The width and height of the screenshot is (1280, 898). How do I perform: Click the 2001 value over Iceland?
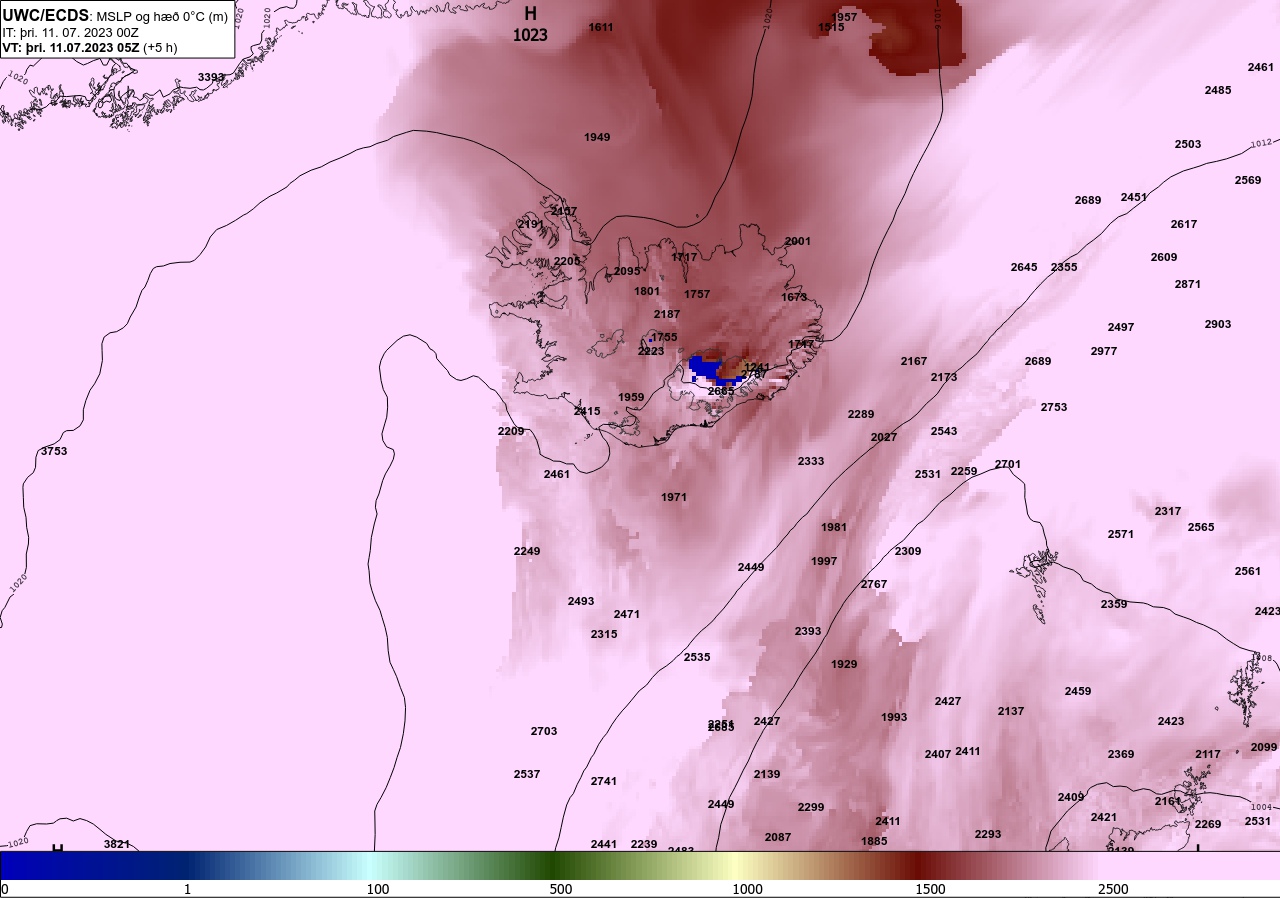coord(798,241)
